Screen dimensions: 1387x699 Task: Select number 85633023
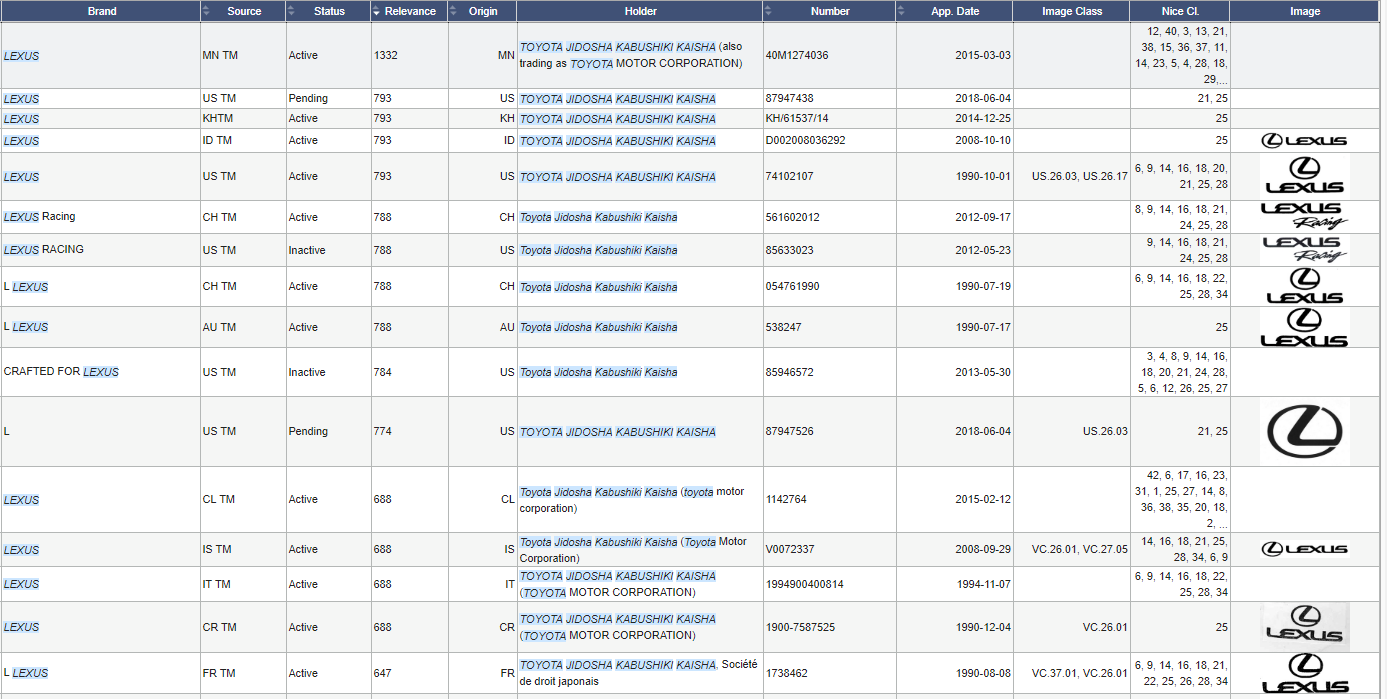[x=790, y=250]
